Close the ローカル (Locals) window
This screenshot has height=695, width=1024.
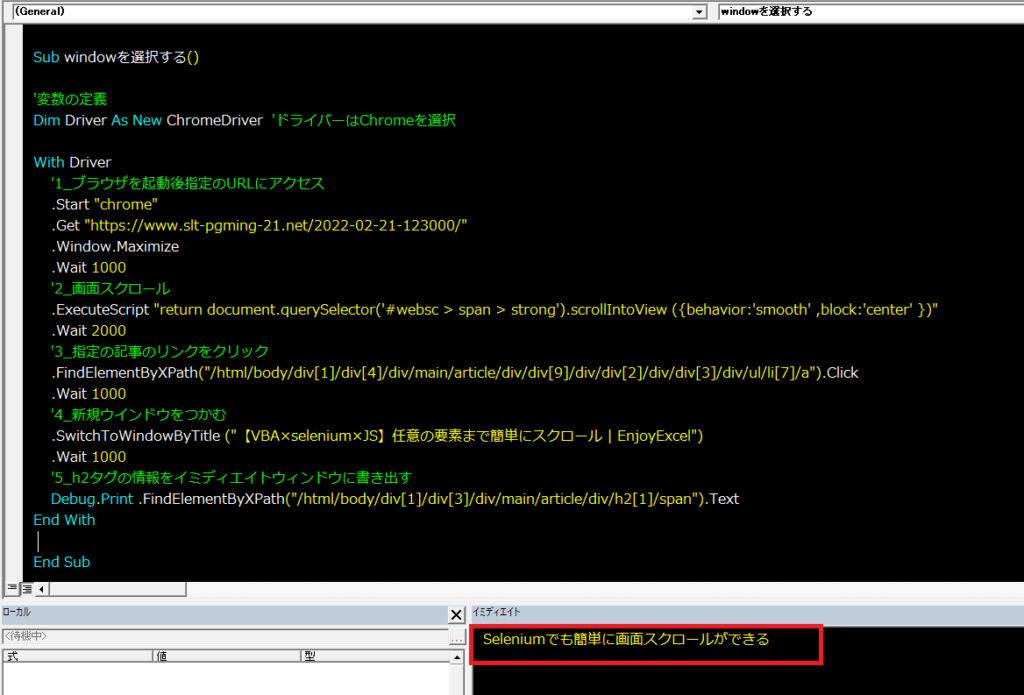pos(456,614)
